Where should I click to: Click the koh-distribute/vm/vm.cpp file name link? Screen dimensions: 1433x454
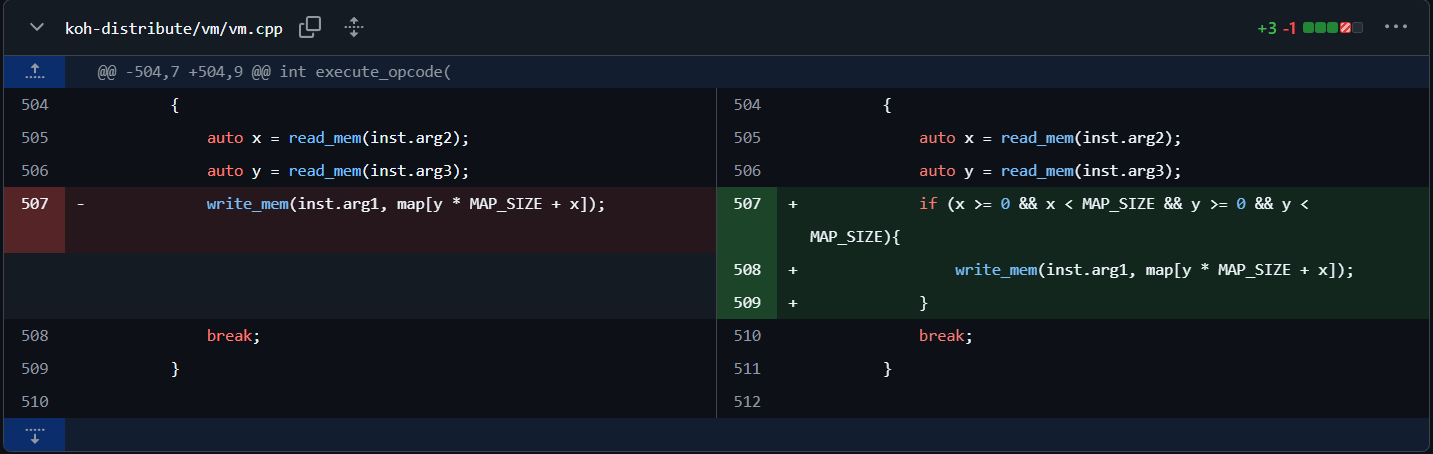click(x=174, y=28)
